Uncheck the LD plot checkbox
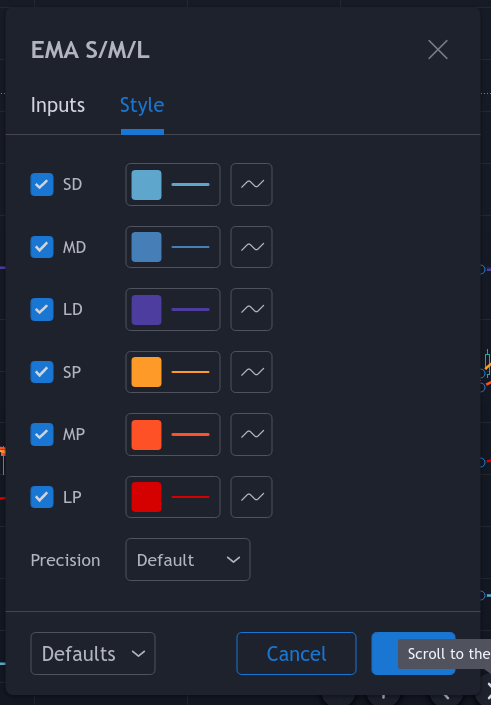Screen dimensions: 491x705 coord(42,309)
